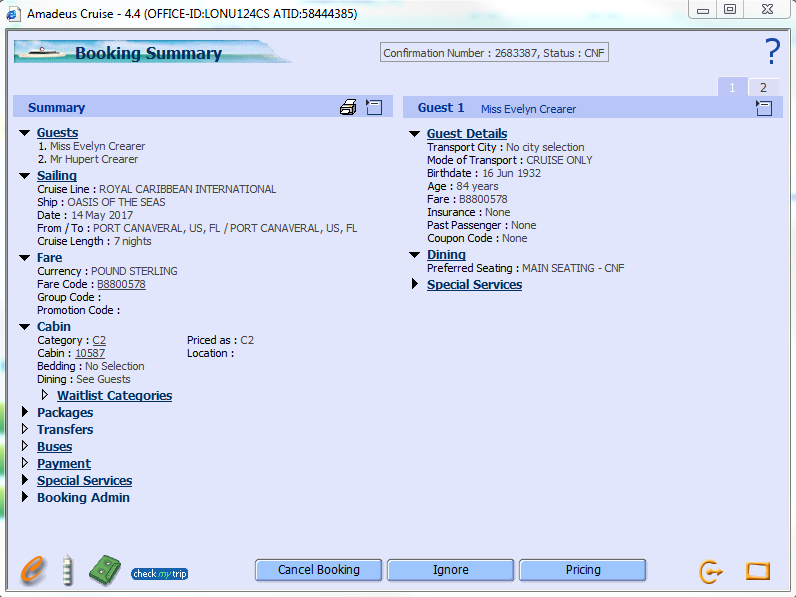Image resolution: width=796 pixels, height=597 pixels.
Task: Print the booking summary via printer icon
Action: 348,107
